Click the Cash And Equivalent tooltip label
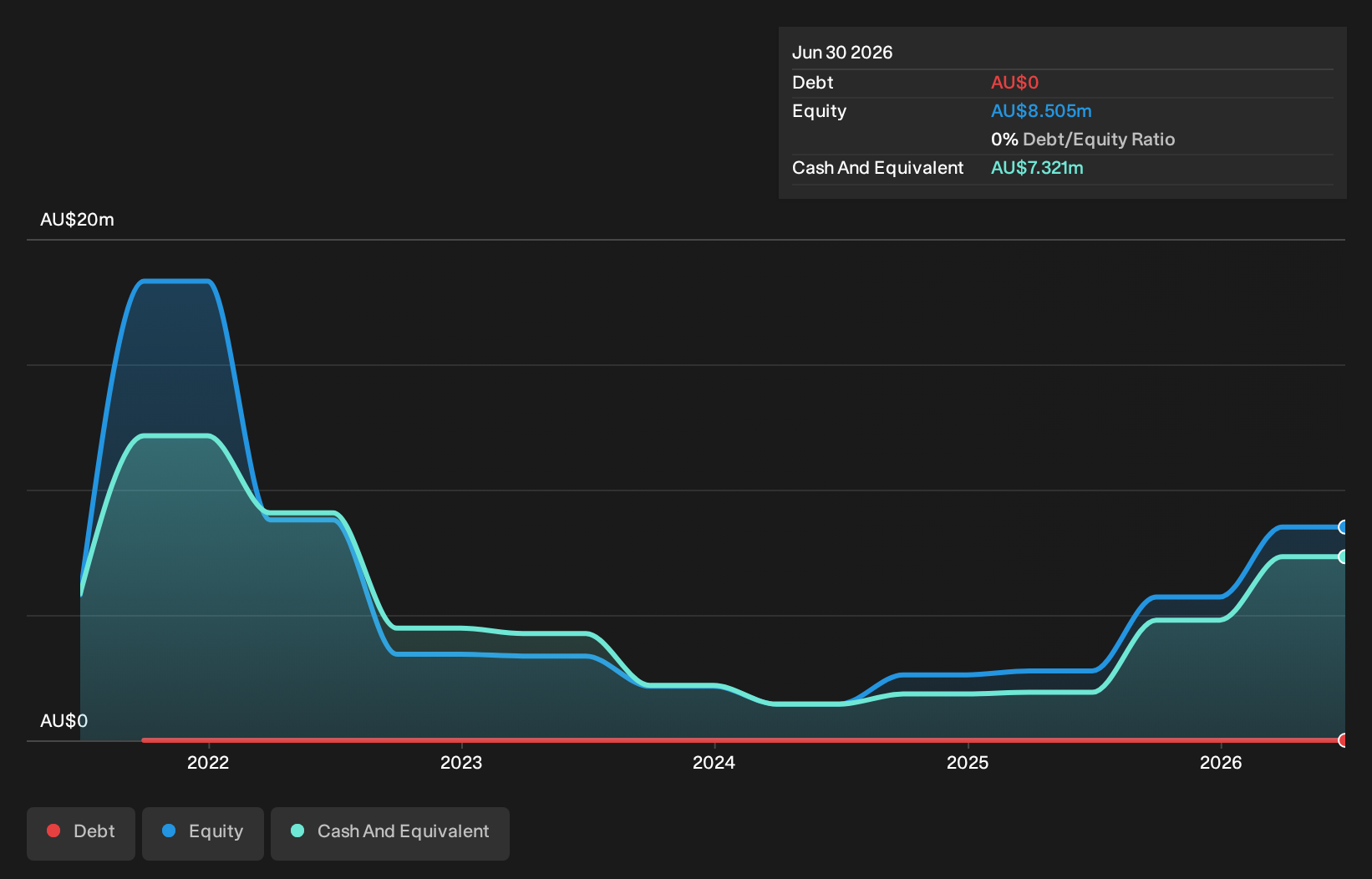 (877, 168)
